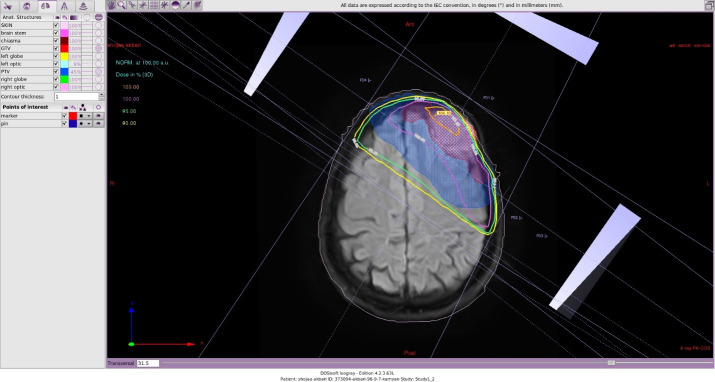This screenshot has height=382, width=715.
Task: Click the left globe yellow color swatch
Action: point(64,56)
